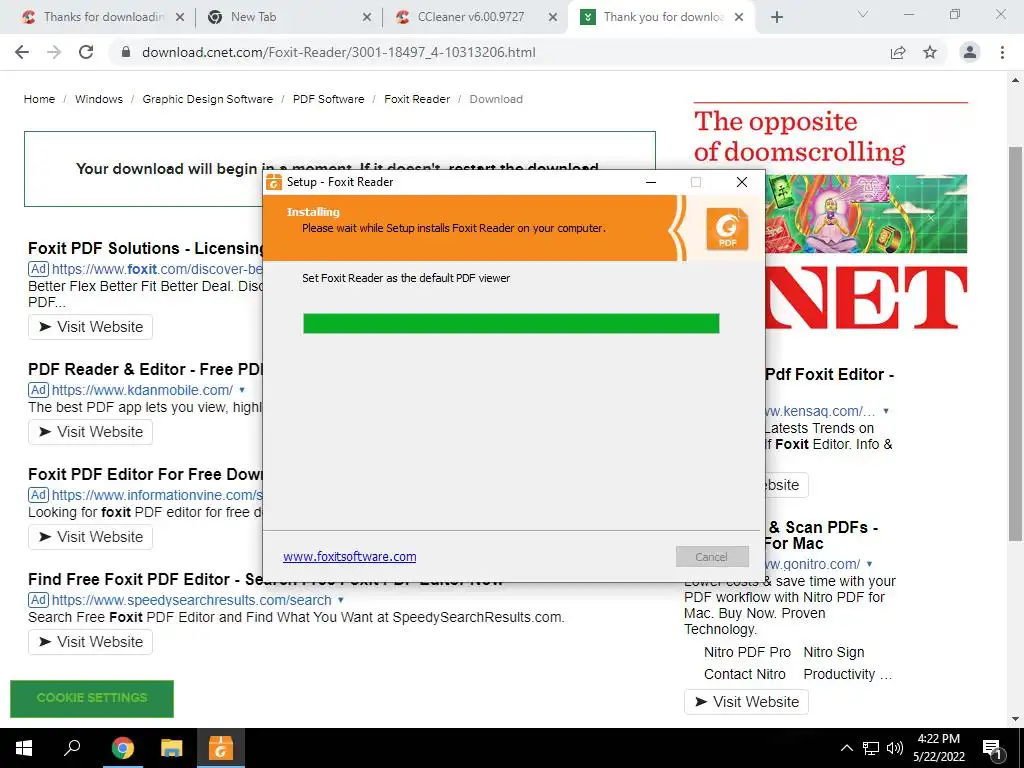Open the Nitro PDF Pro sitelink
The height and width of the screenshot is (768, 1024).
[x=747, y=652]
